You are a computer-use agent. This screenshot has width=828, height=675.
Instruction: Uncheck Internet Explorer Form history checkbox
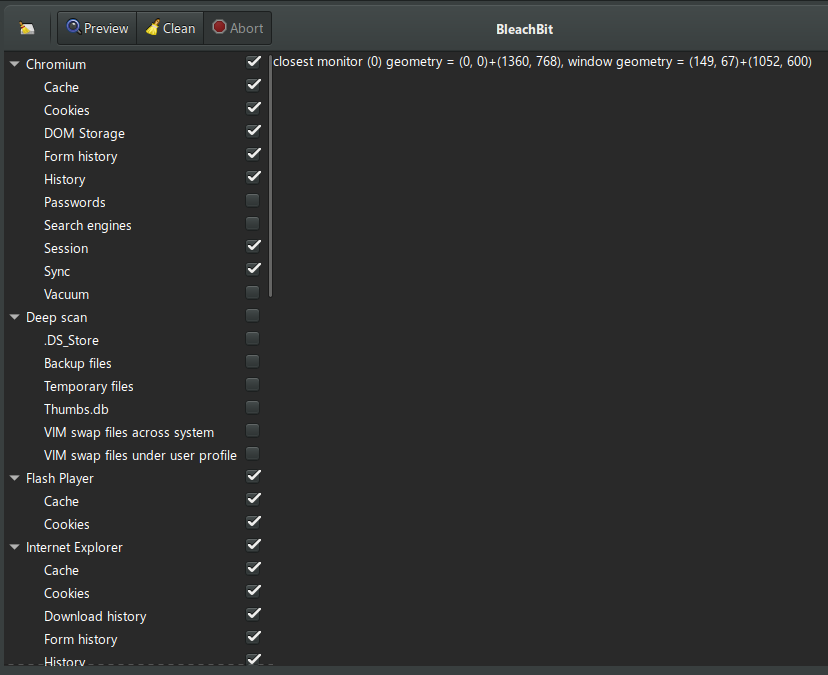point(253,637)
